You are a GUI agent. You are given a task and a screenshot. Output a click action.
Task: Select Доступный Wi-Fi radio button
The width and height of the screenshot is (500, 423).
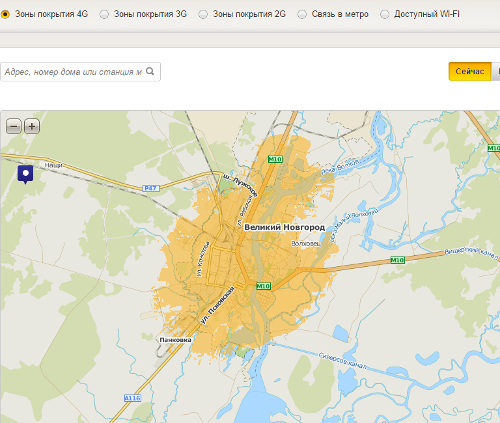[x=384, y=14]
